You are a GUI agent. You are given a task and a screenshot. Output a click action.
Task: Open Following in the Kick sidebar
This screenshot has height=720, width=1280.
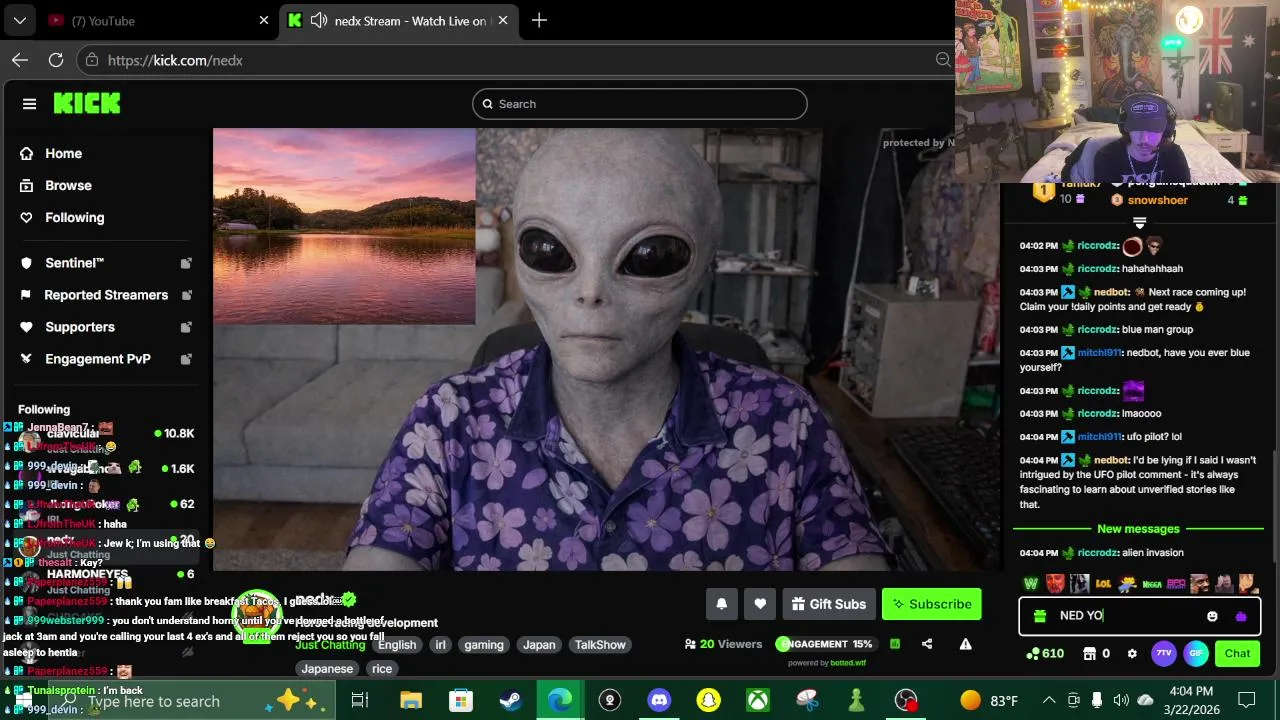[74, 217]
